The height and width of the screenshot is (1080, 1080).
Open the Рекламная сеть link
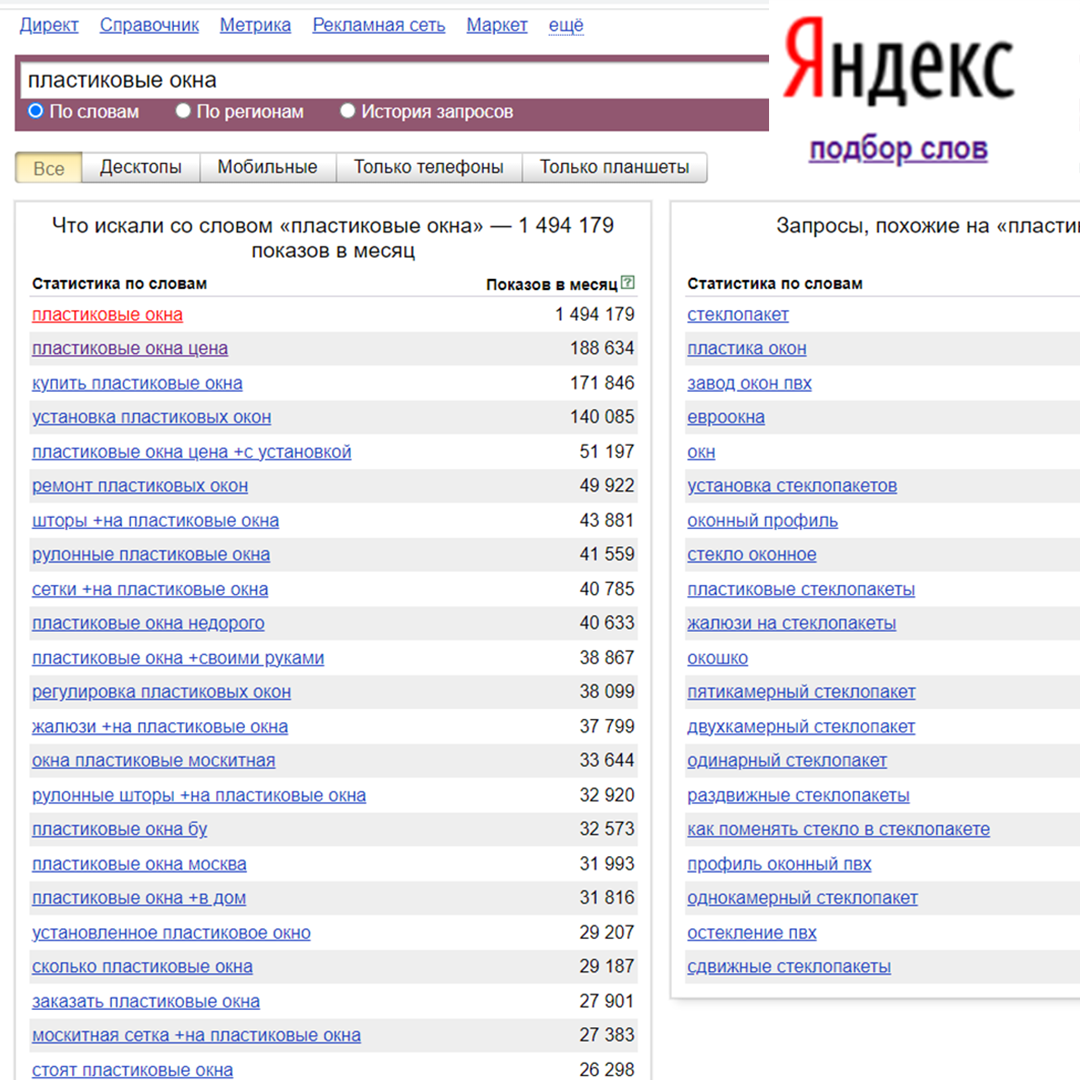click(x=379, y=25)
